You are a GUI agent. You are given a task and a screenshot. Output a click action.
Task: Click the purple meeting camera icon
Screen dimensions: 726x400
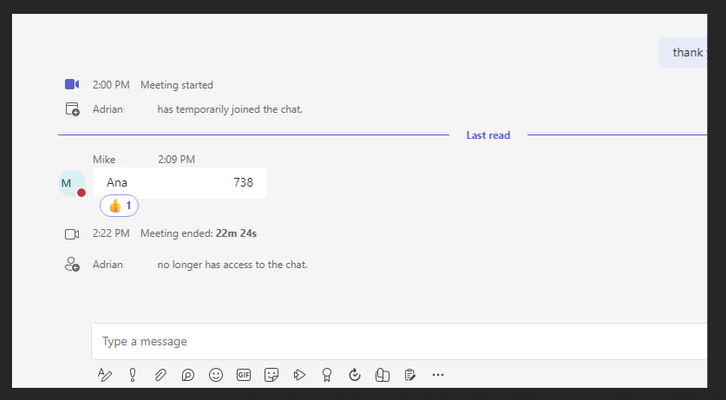pyautogui.click(x=72, y=84)
